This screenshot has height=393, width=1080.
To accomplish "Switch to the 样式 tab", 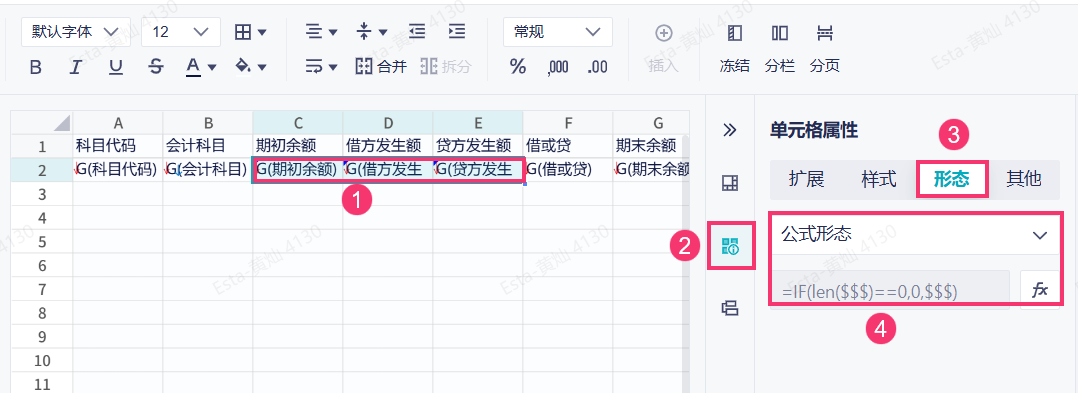I will (879, 179).
